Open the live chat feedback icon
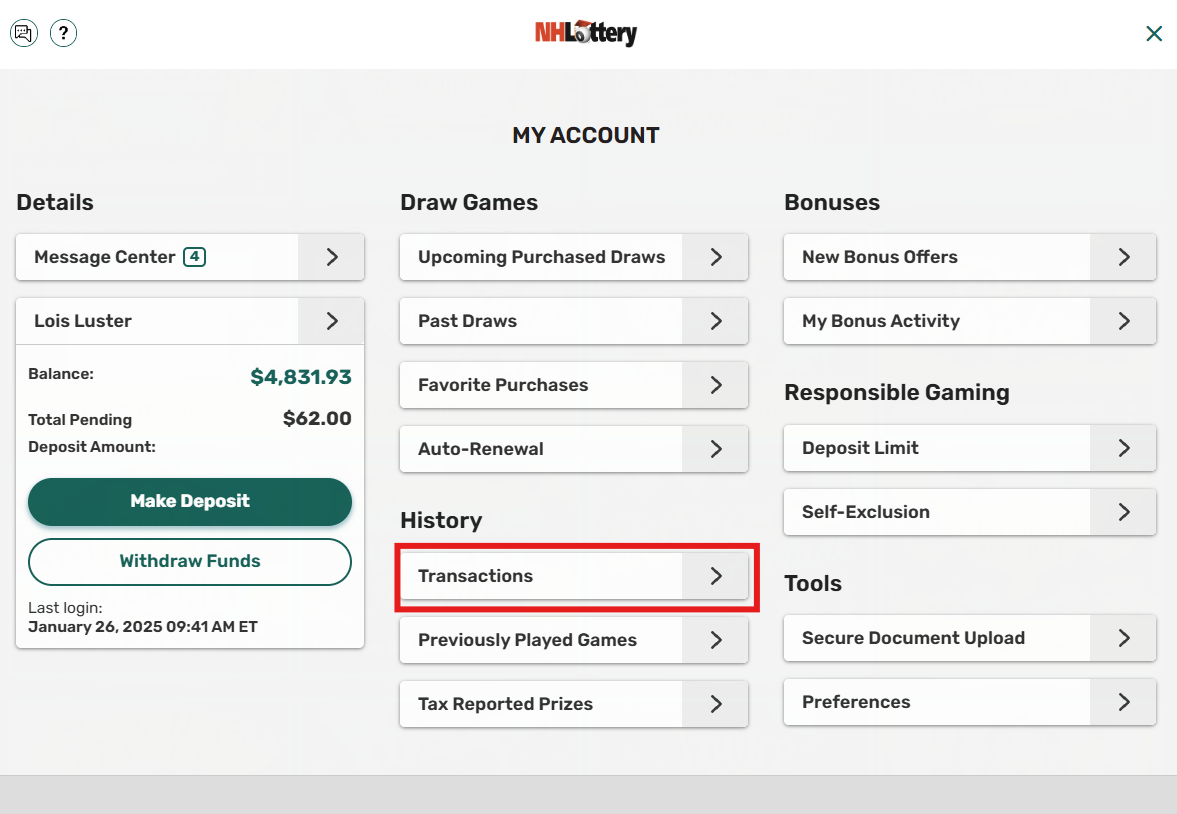The width and height of the screenshot is (1177, 814). point(24,33)
